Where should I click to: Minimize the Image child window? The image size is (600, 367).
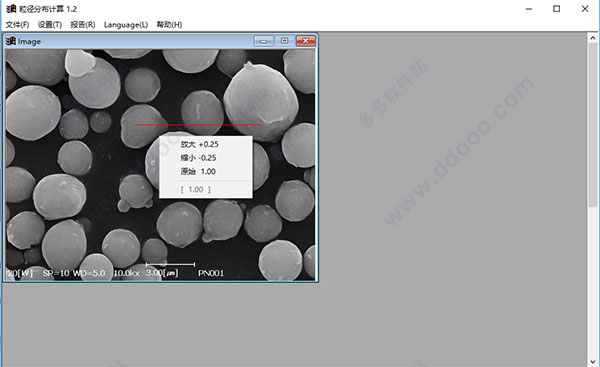tap(264, 41)
